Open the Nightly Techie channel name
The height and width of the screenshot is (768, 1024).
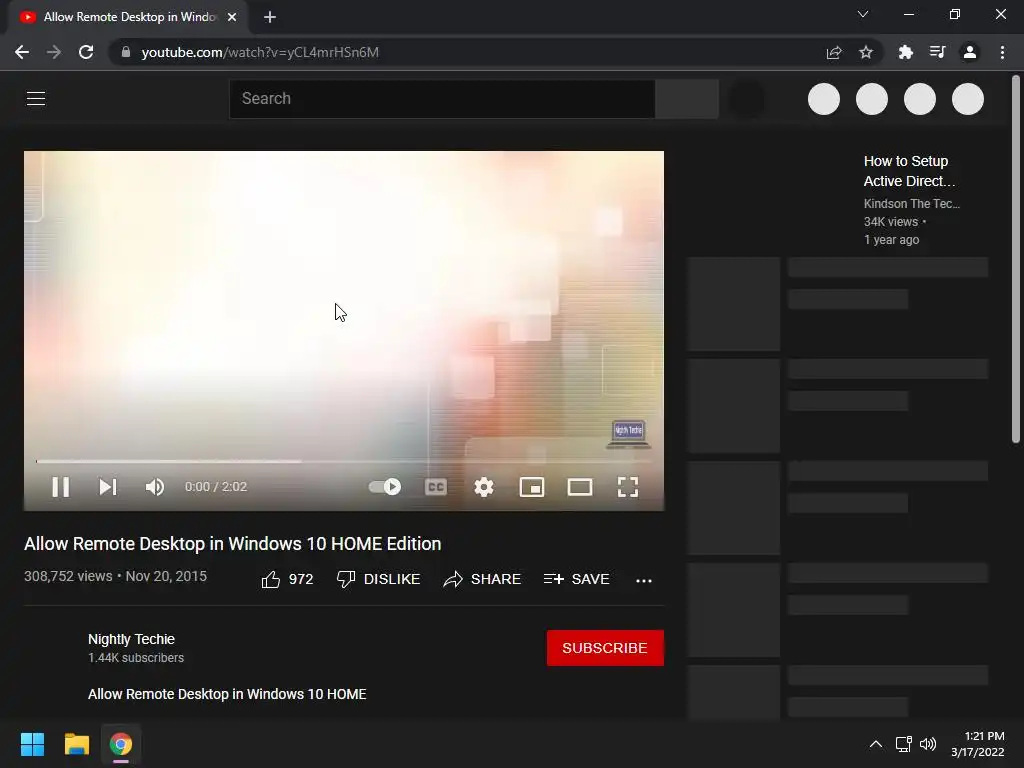tap(131, 639)
